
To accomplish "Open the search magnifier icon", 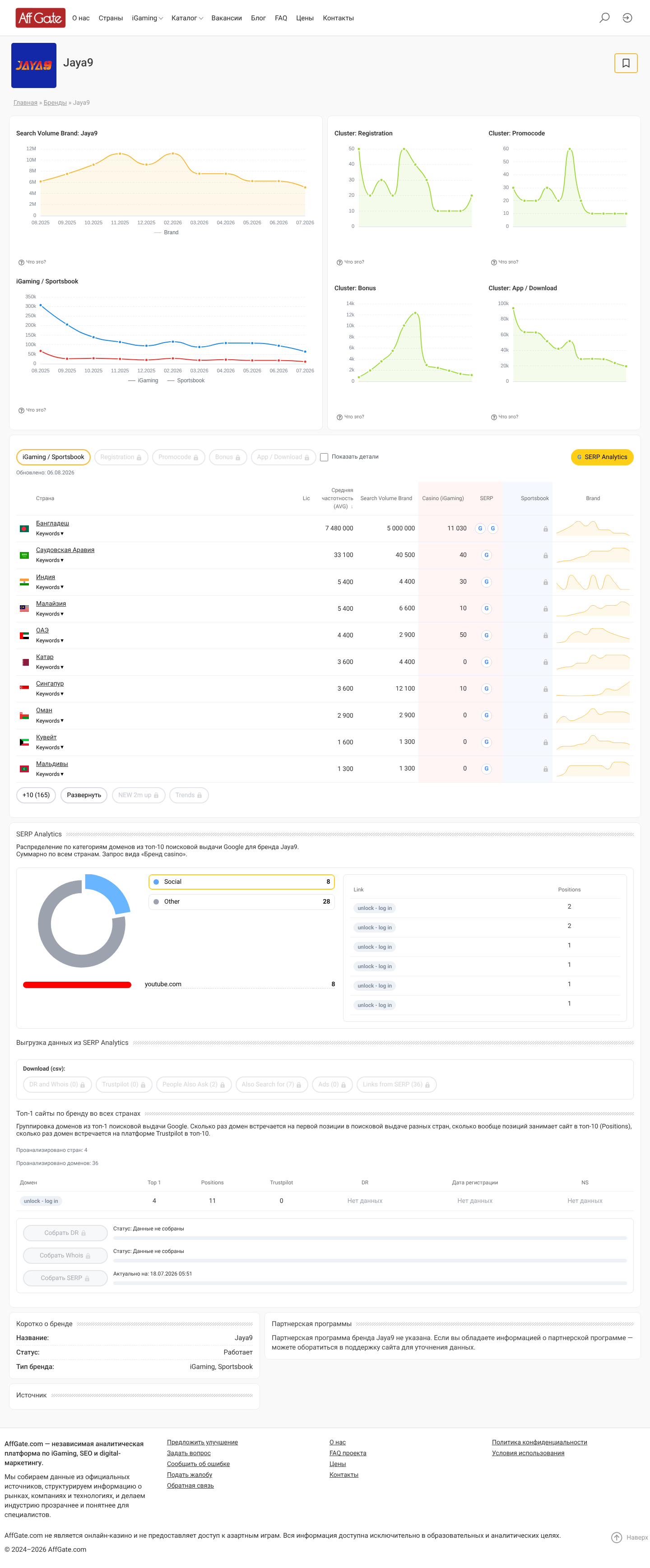I will (604, 18).
